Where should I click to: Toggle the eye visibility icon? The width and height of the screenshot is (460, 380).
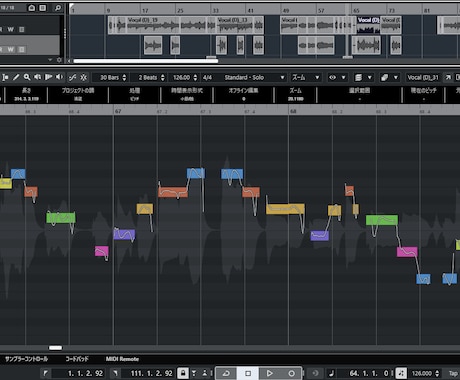pyautogui.click(x=333, y=77)
